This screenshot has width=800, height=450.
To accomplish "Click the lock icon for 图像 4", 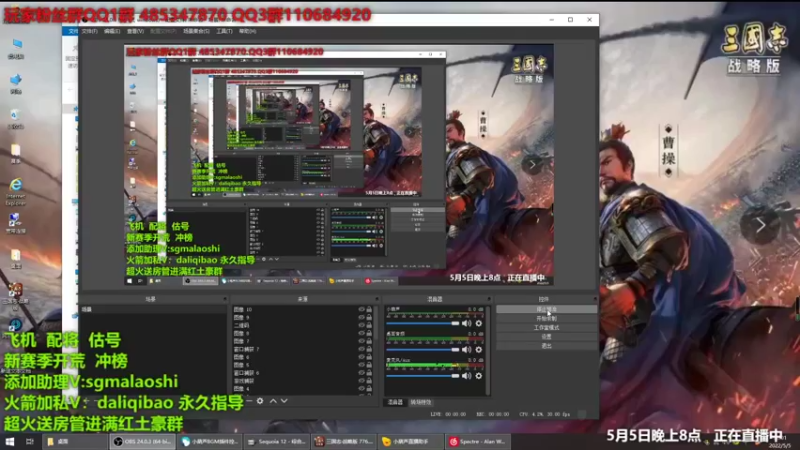I will (x=369, y=389).
